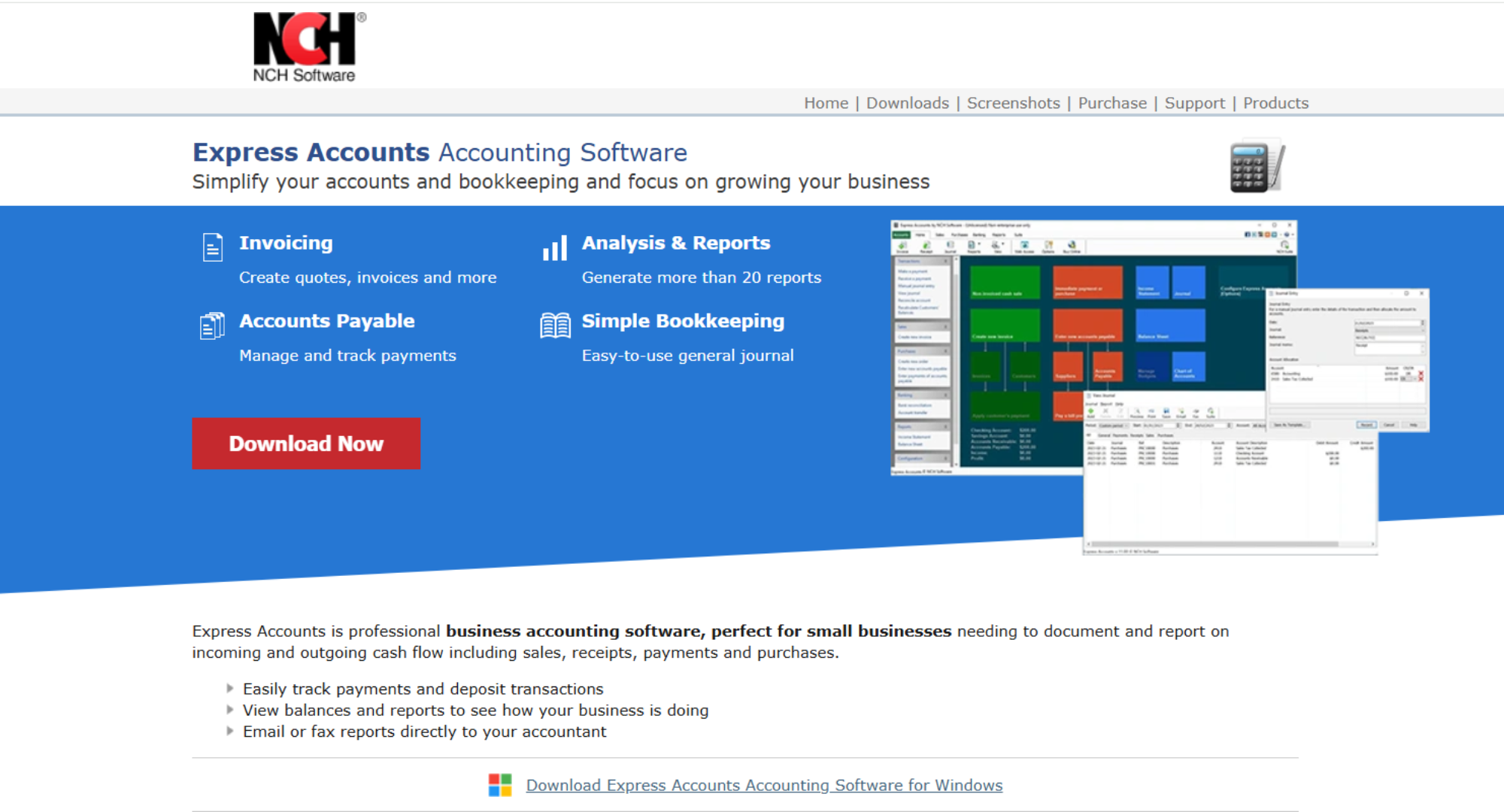Open the Purchase page from the navigation
This screenshot has width=1504, height=812.
coord(1112,103)
